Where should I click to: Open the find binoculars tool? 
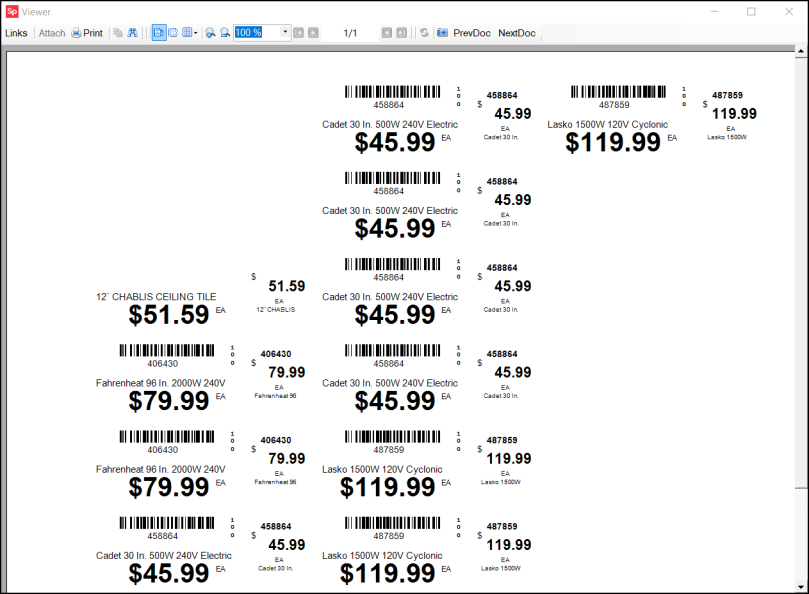(x=133, y=33)
